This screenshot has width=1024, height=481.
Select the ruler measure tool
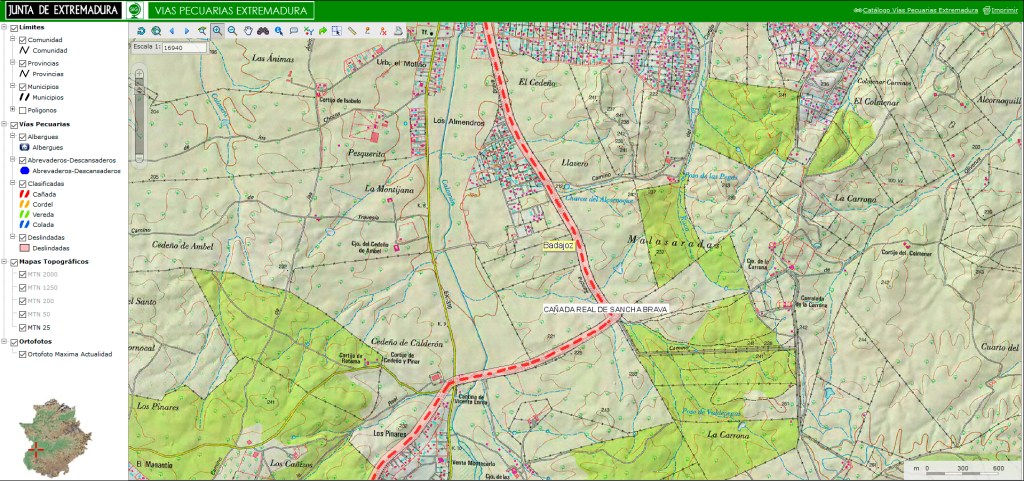tap(352, 31)
